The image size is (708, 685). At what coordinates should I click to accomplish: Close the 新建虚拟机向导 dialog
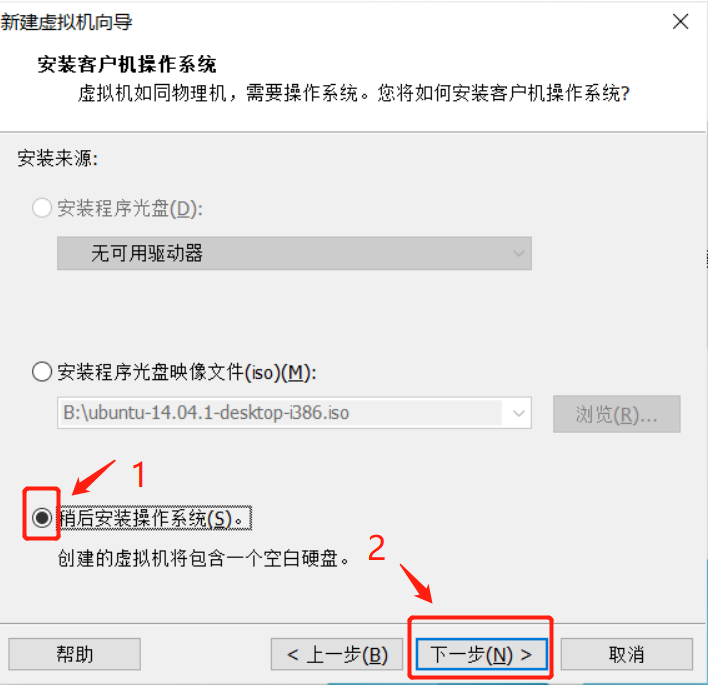click(x=680, y=21)
